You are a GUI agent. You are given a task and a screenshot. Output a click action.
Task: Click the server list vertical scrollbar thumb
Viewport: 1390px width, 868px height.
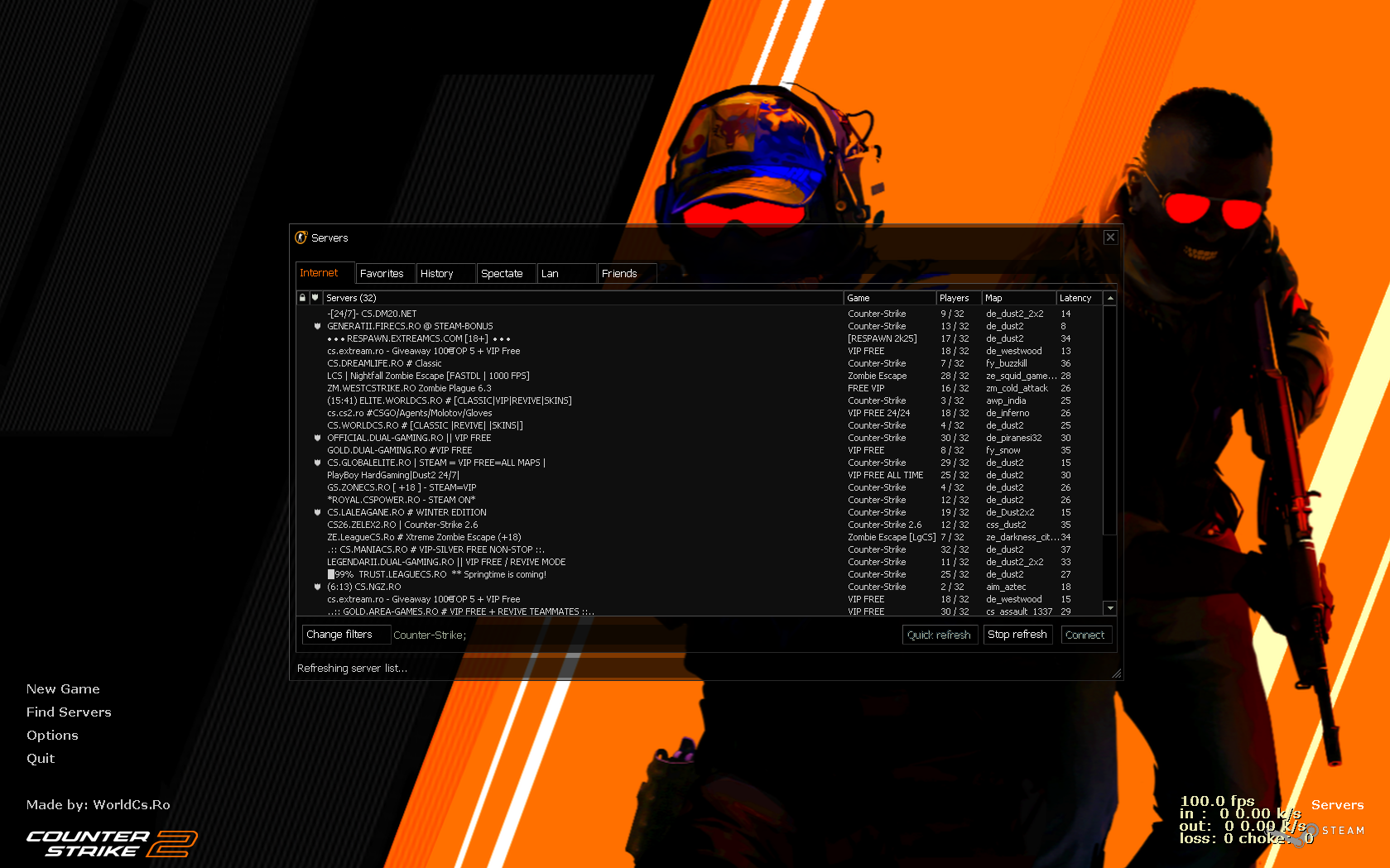point(1110,420)
